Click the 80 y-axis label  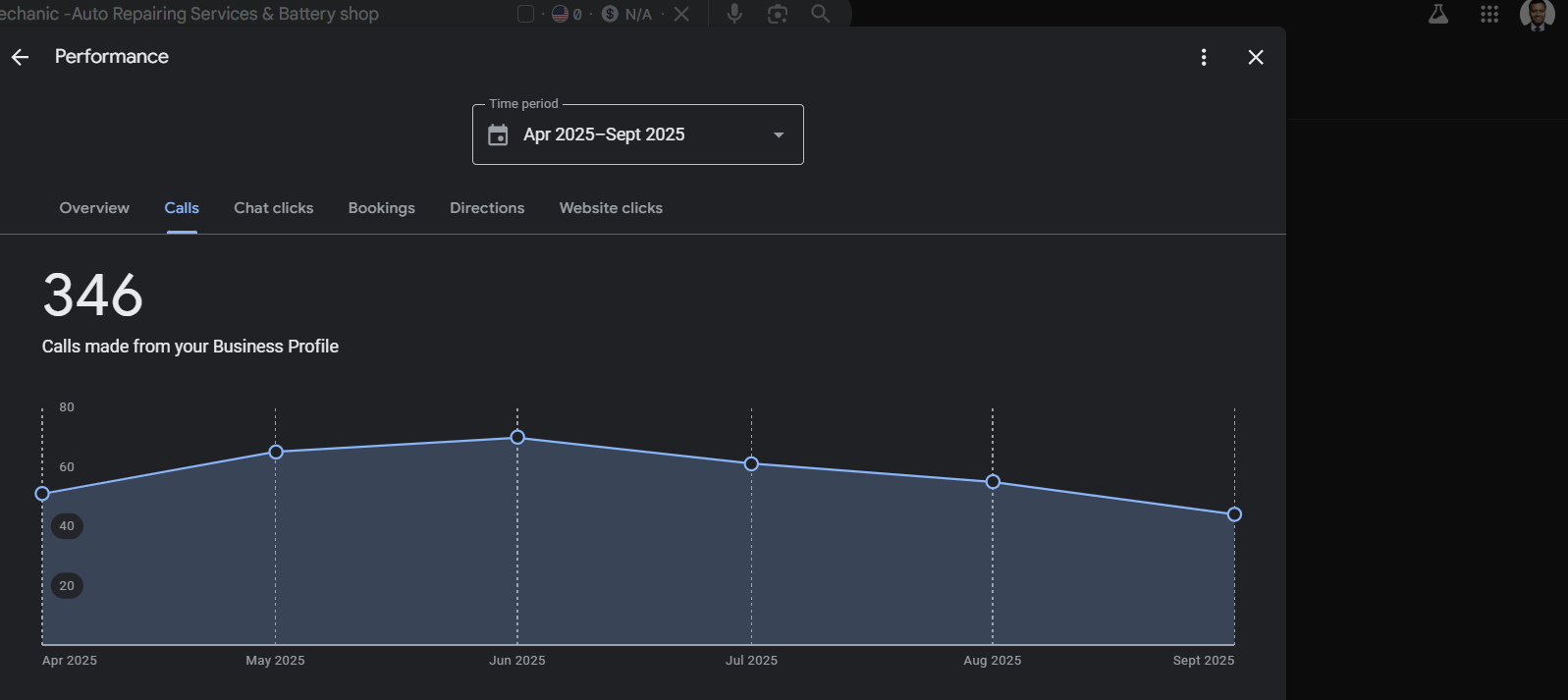(x=67, y=407)
